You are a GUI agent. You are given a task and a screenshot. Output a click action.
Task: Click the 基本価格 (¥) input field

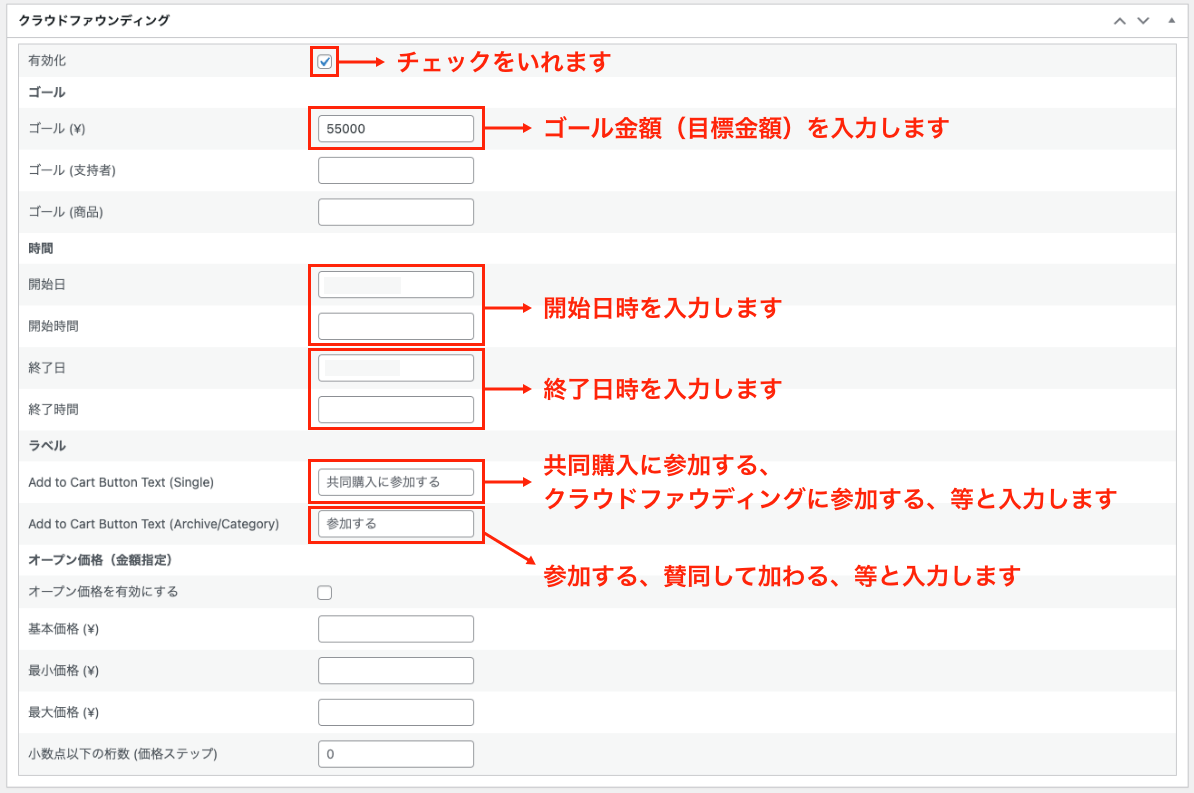[395, 629]
